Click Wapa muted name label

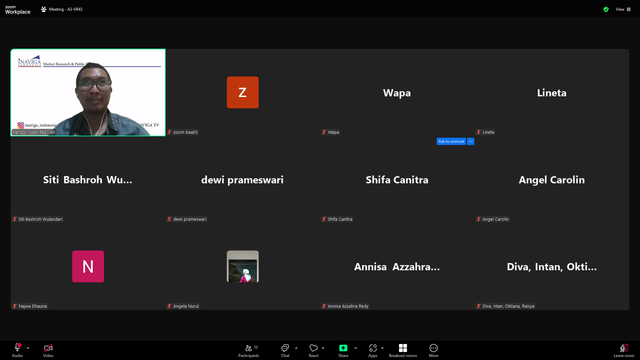pyautogui.click(x=331, y=132)
